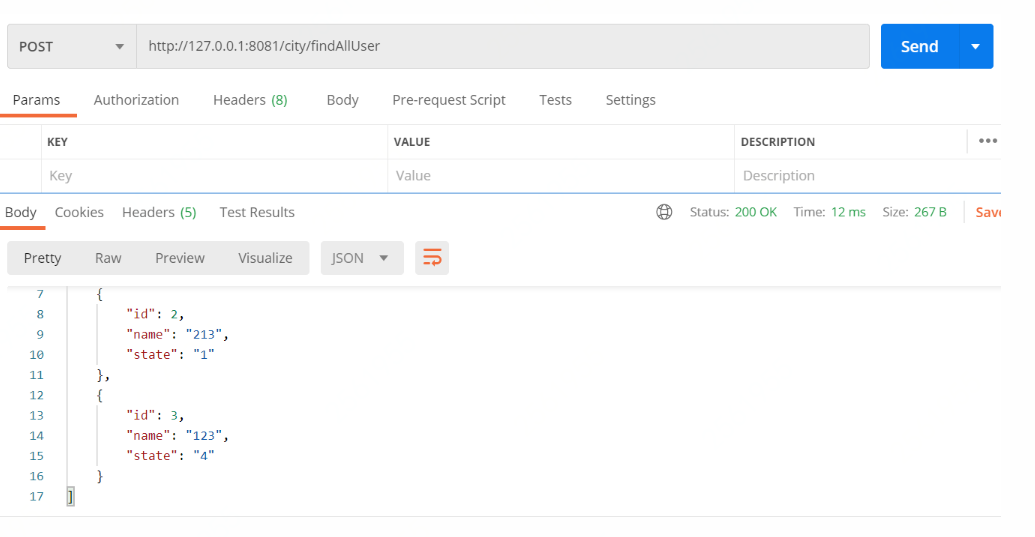
Task: Open the Send button arrow menu
Action: click(976, 46)
